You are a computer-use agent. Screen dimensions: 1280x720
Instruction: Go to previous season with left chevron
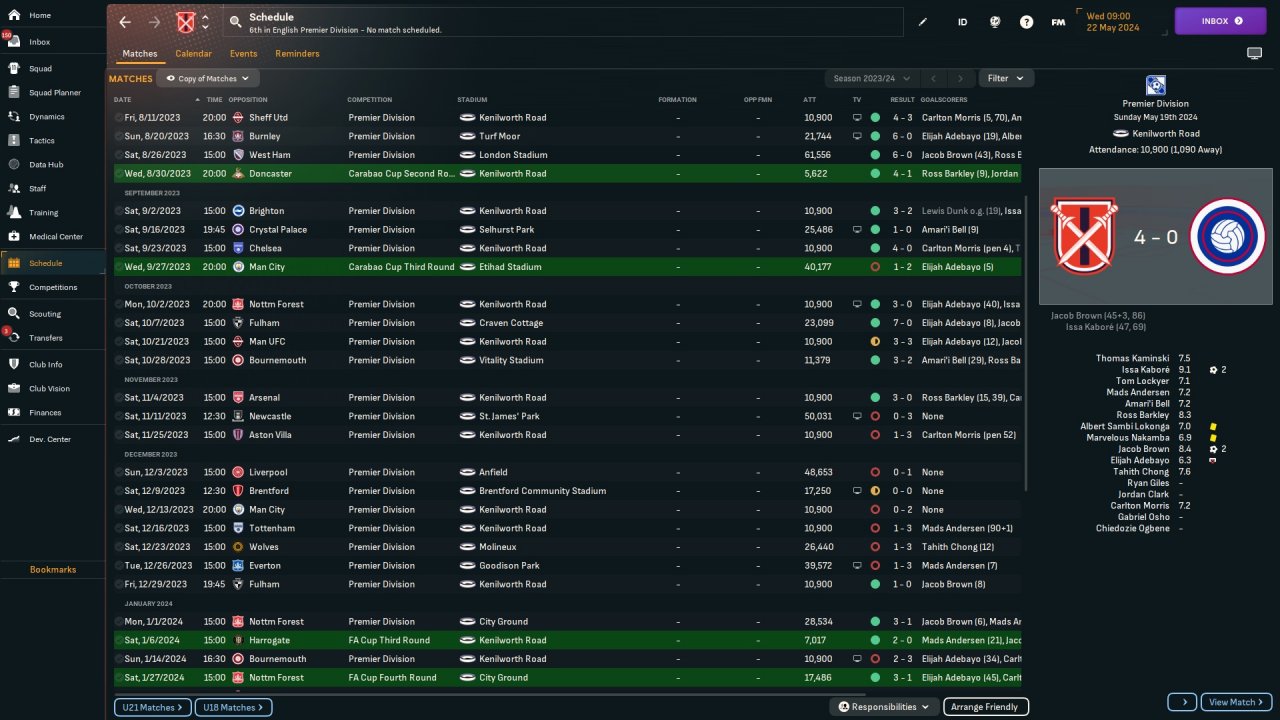click(x=932, y=78)
